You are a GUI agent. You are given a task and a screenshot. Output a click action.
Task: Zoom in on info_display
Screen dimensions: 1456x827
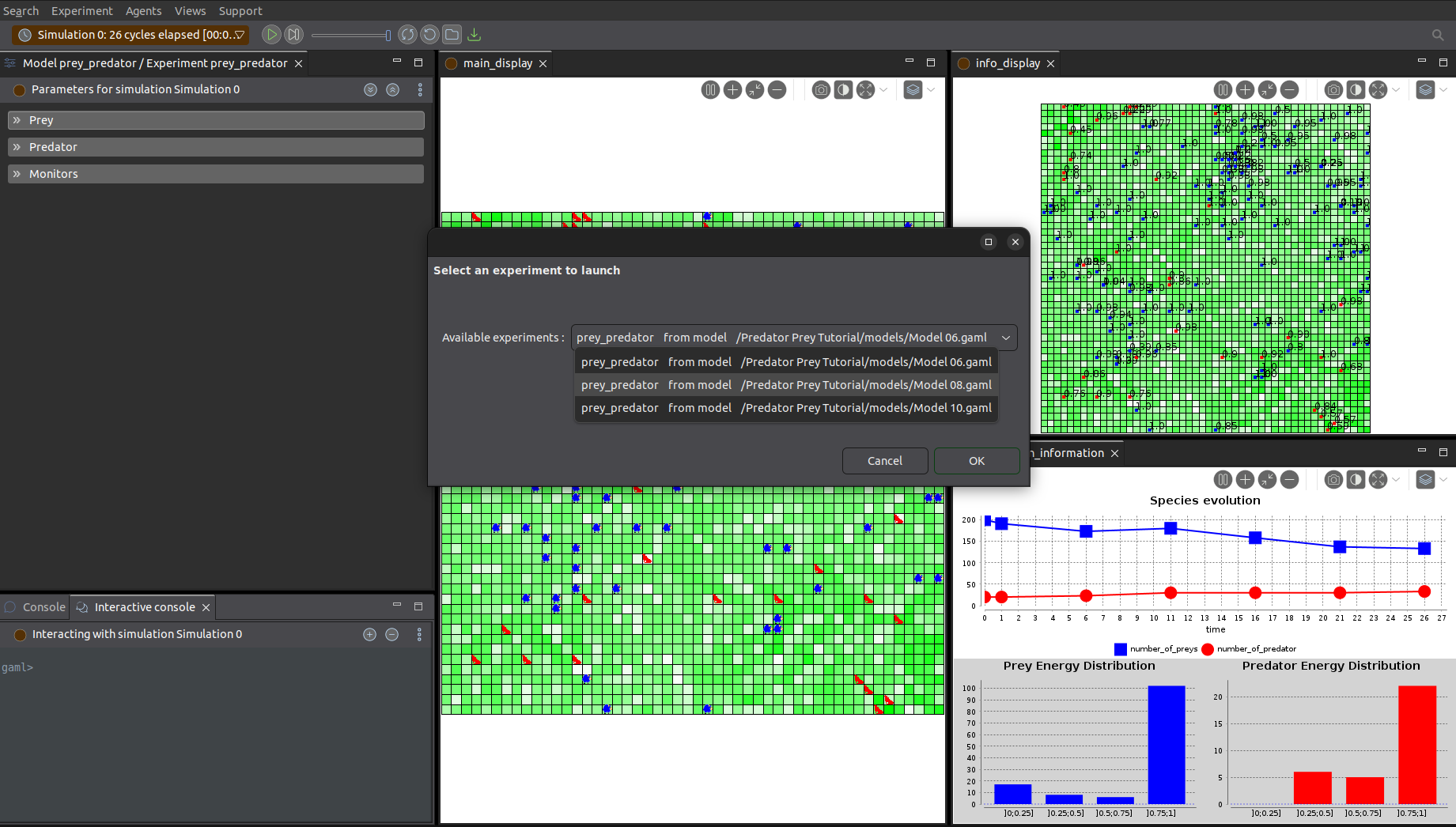1245,90
